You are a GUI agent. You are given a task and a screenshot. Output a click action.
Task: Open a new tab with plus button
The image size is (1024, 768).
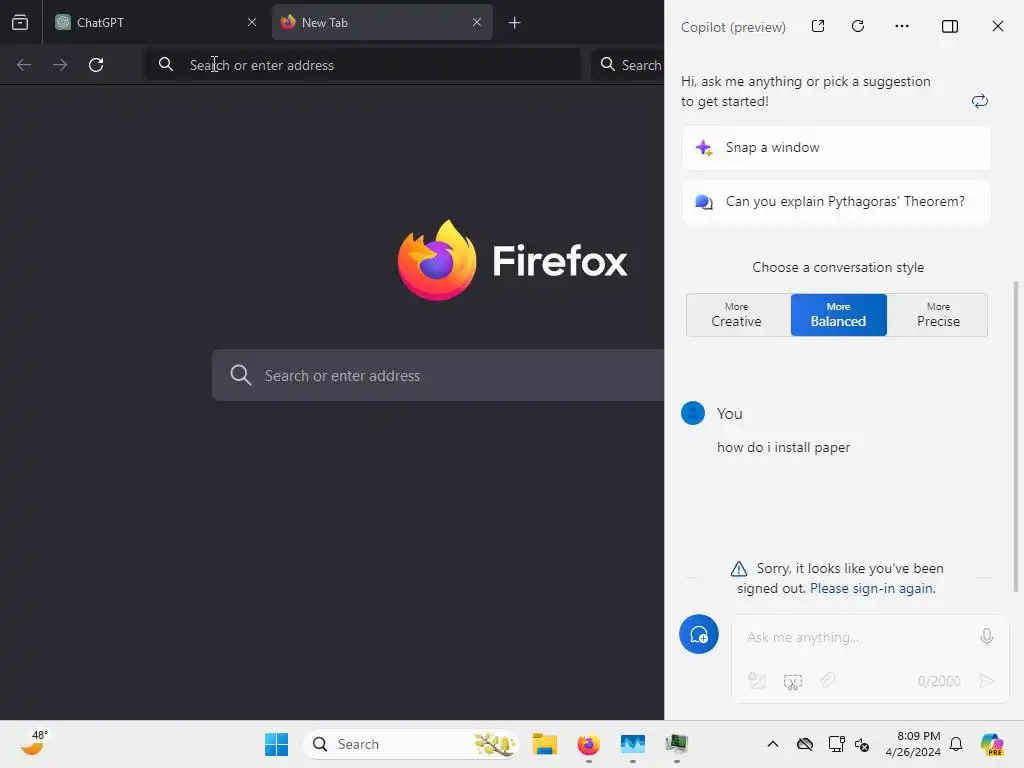tap(515, 23)
